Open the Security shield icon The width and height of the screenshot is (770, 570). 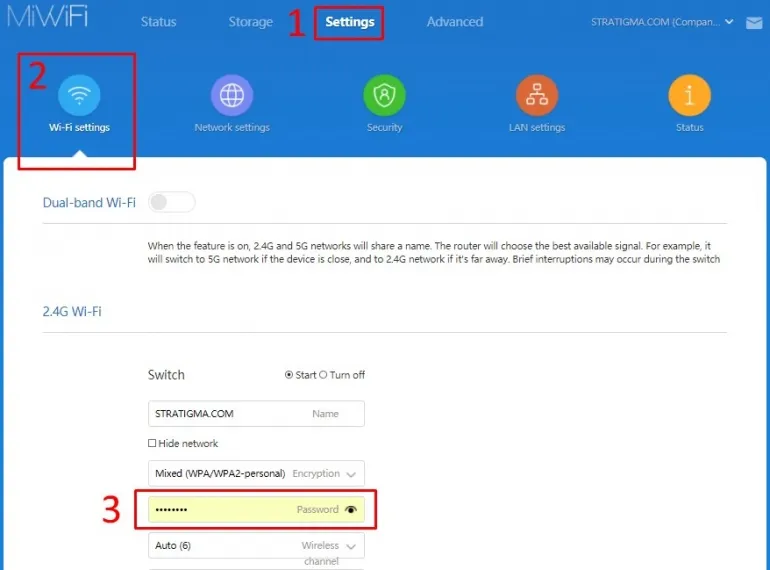(384, 96)
